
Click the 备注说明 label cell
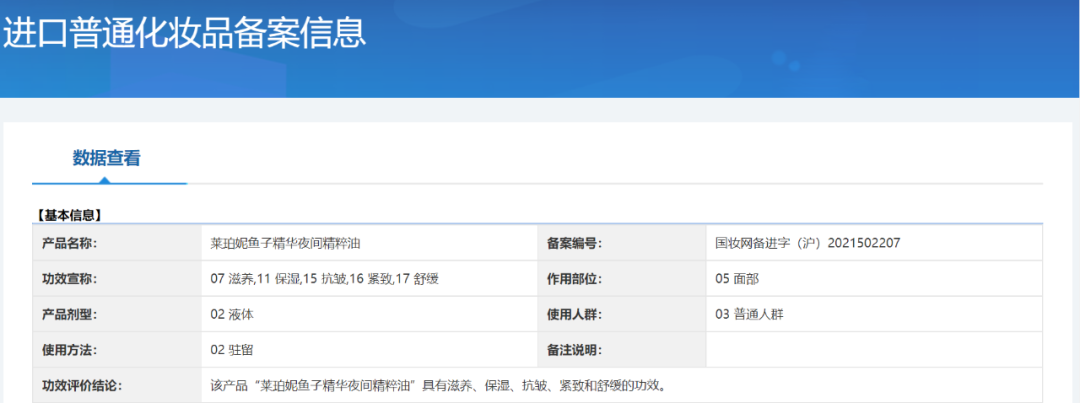pyautogui.click(x=622, y=350)
